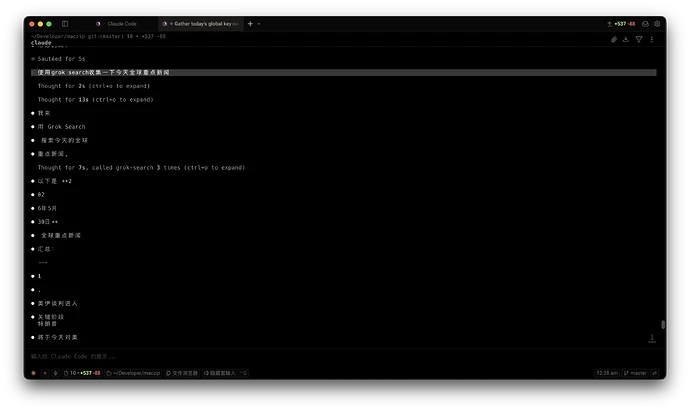Expand the Thought for 13s line

coord(95,99)
